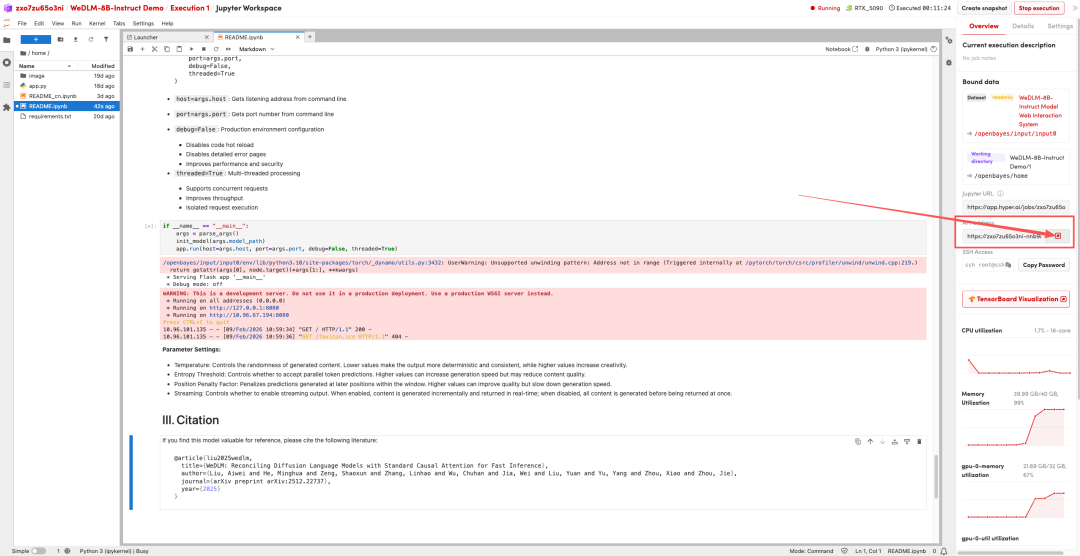Click the Stop execution button
The height and width of the screenshot is (556, 1080).
point(1039,8)
